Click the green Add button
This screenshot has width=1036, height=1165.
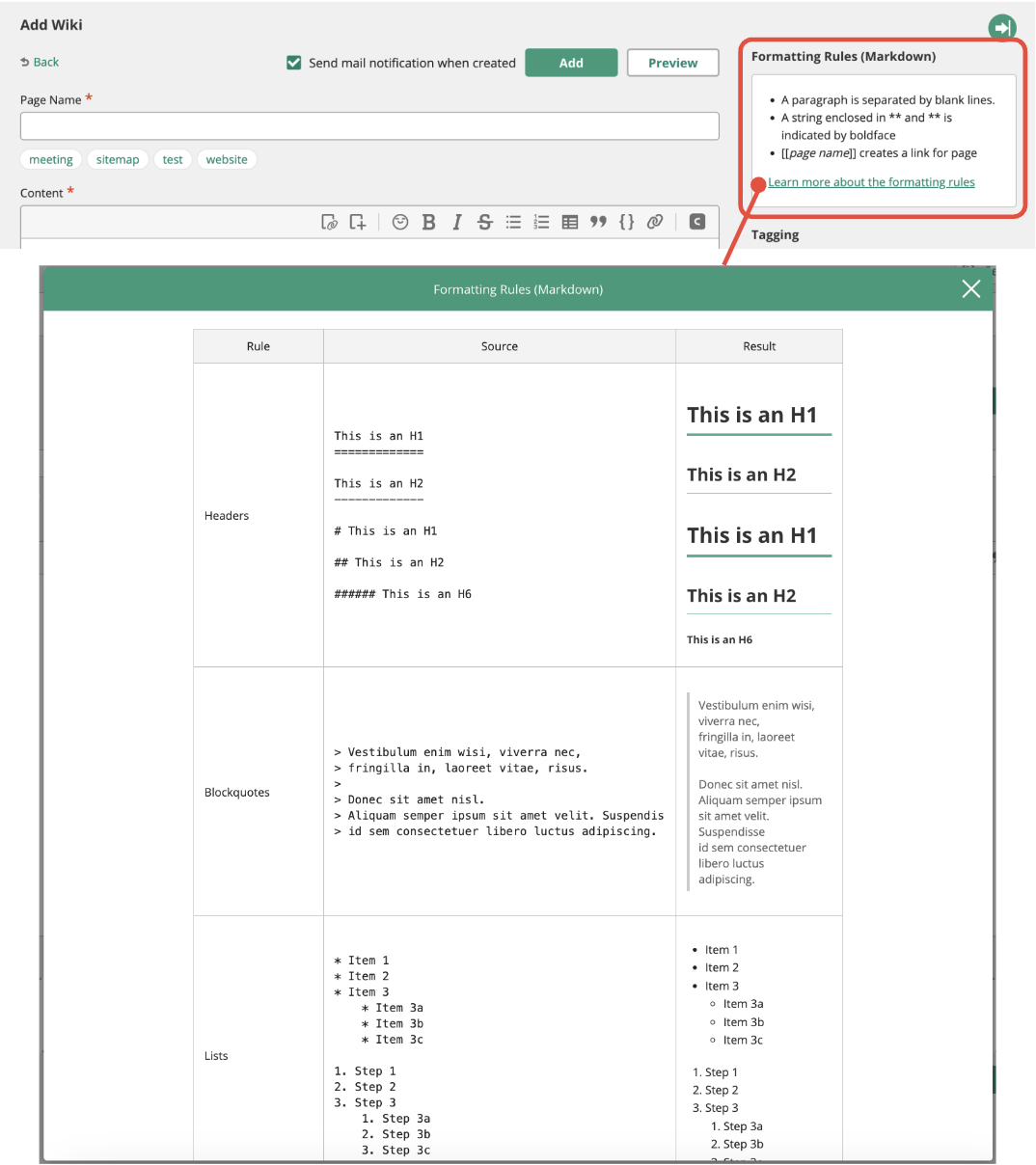(x=571, y=63)
